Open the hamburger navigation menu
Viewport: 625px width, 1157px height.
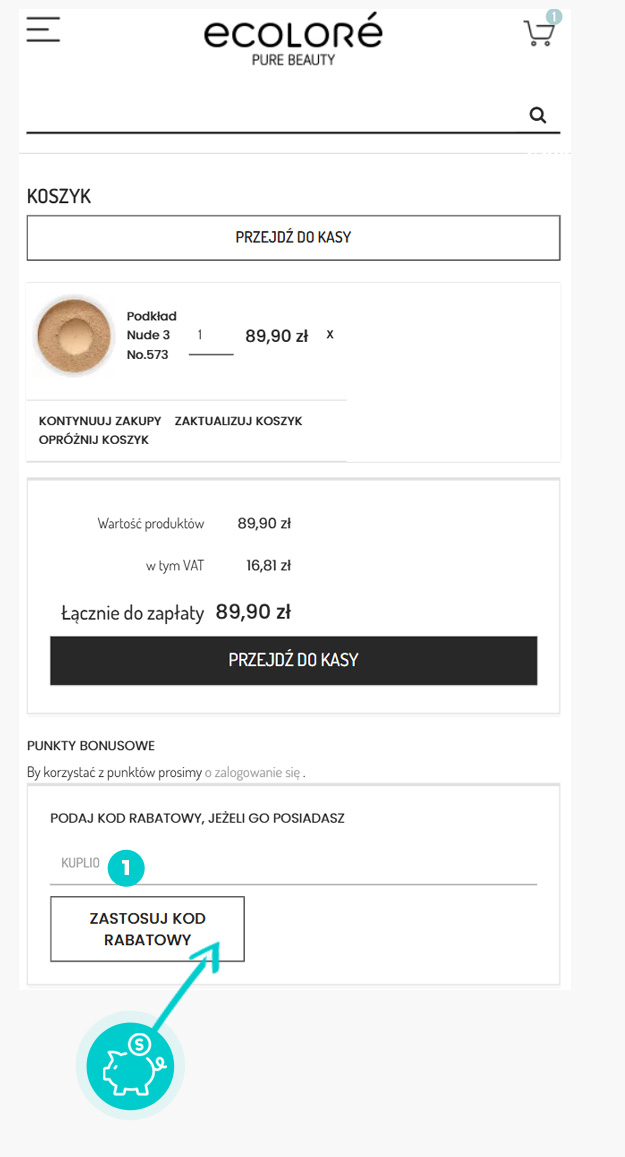pyautogui.click(x=43, y=30)
